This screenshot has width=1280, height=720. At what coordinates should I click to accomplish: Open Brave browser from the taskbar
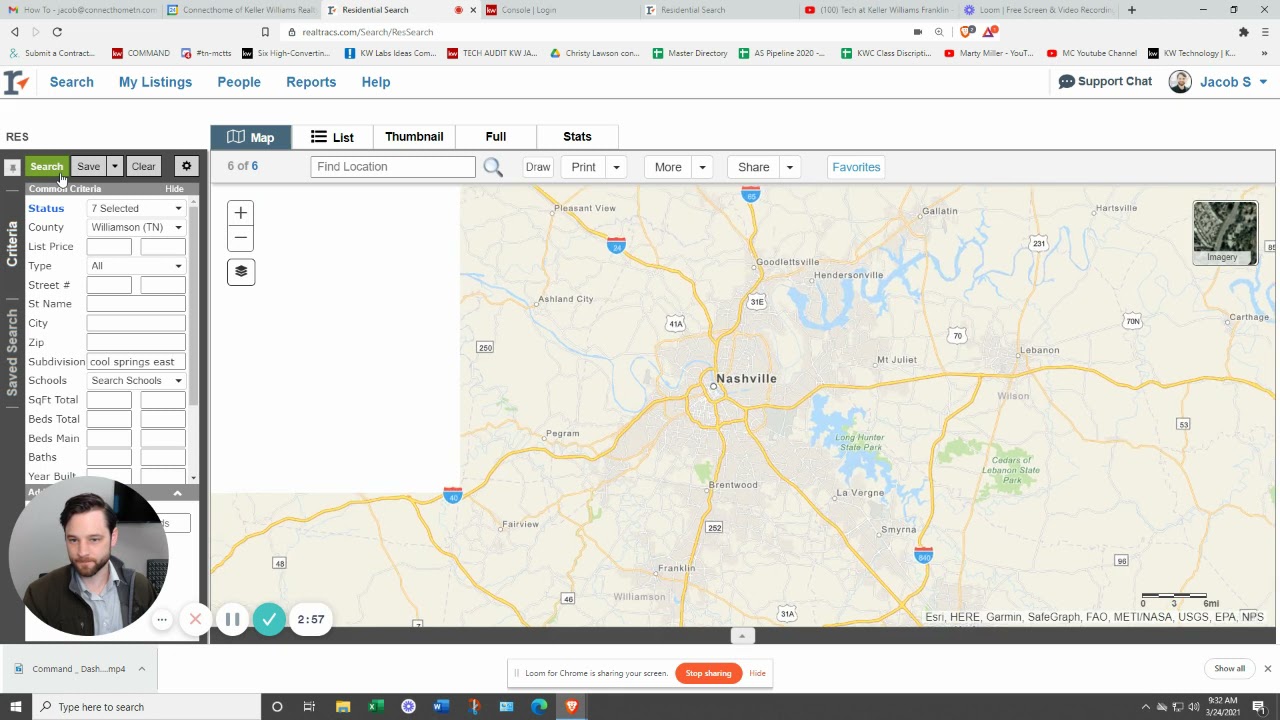[571, 707]
